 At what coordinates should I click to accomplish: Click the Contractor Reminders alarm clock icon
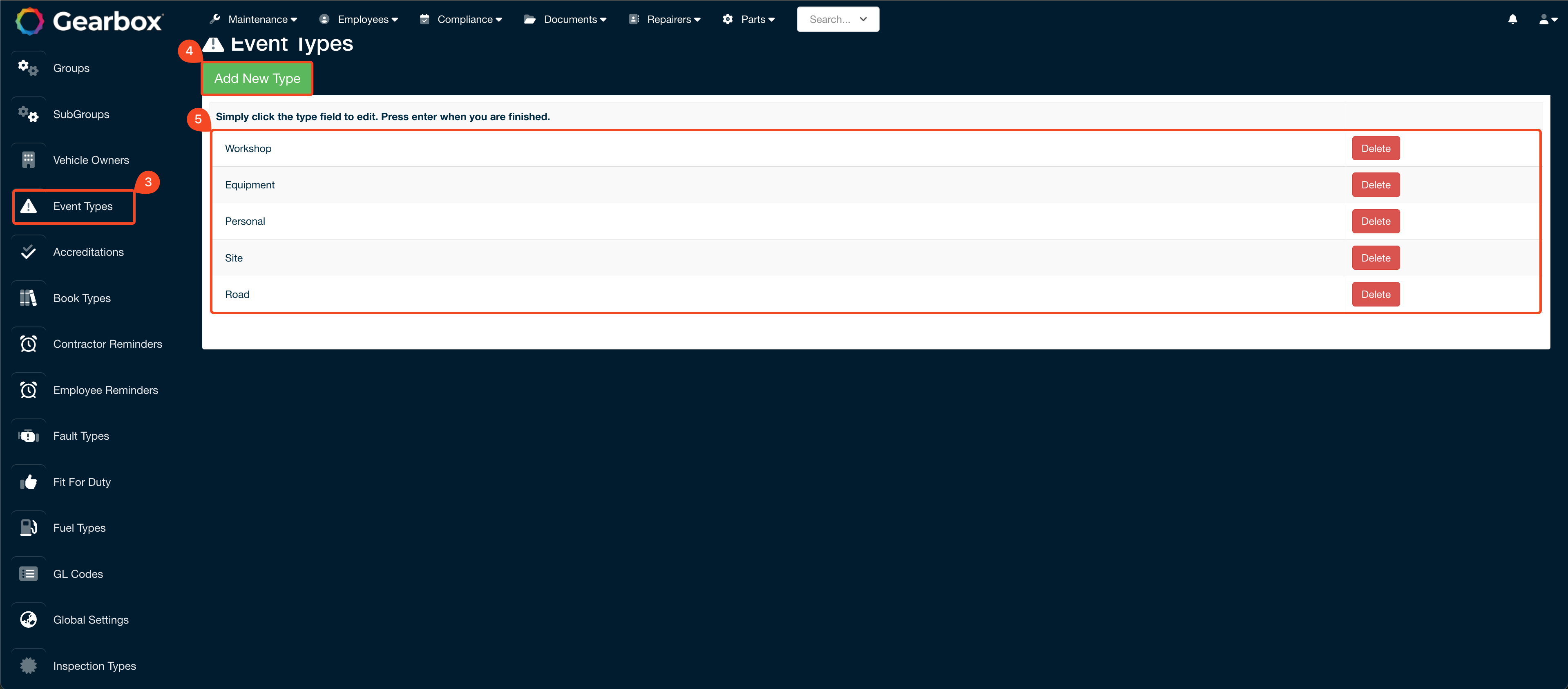click(x=28, y=344)
